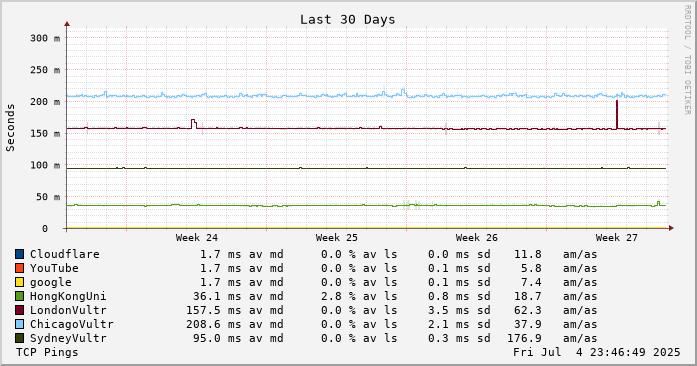
Task: Click the red arrow at x-axis end
Action: tap(671, 228)
